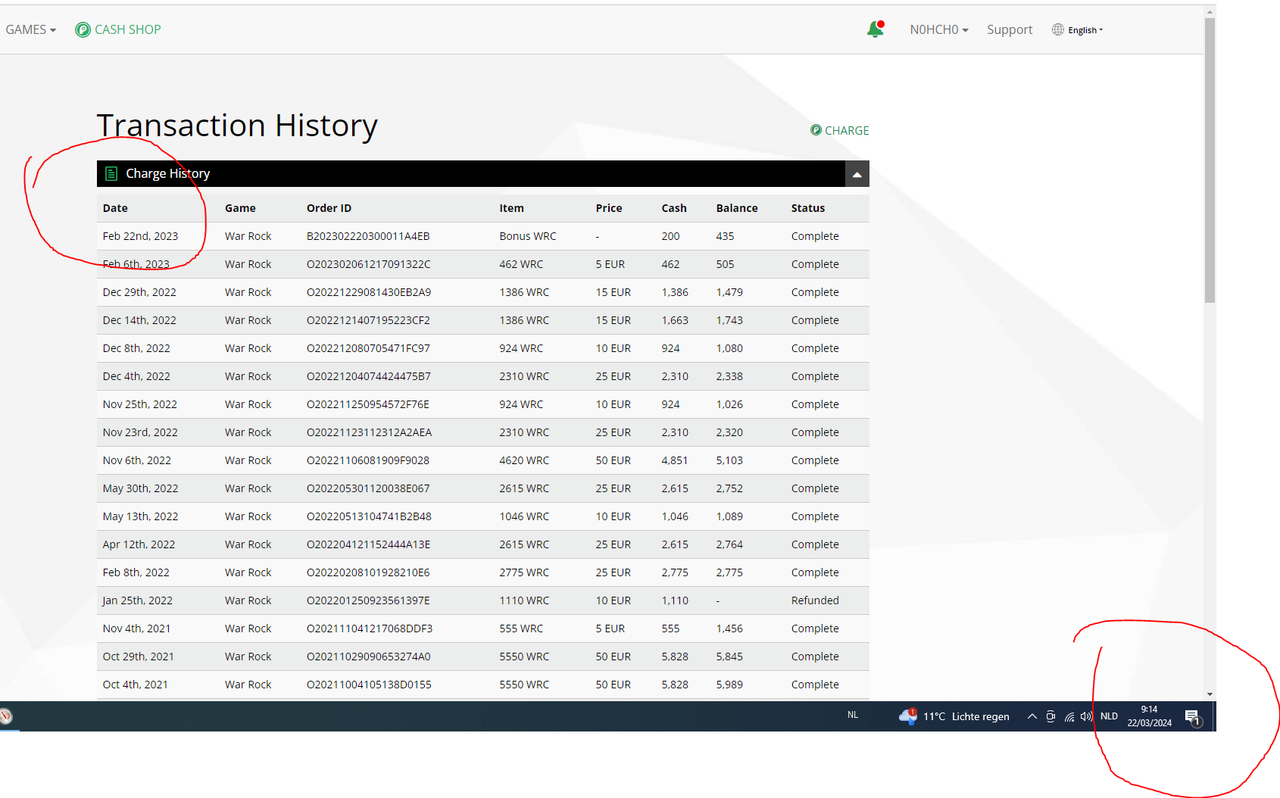
Task: Select order ID O202111041217068DDF3
Action: coord(369,628)
